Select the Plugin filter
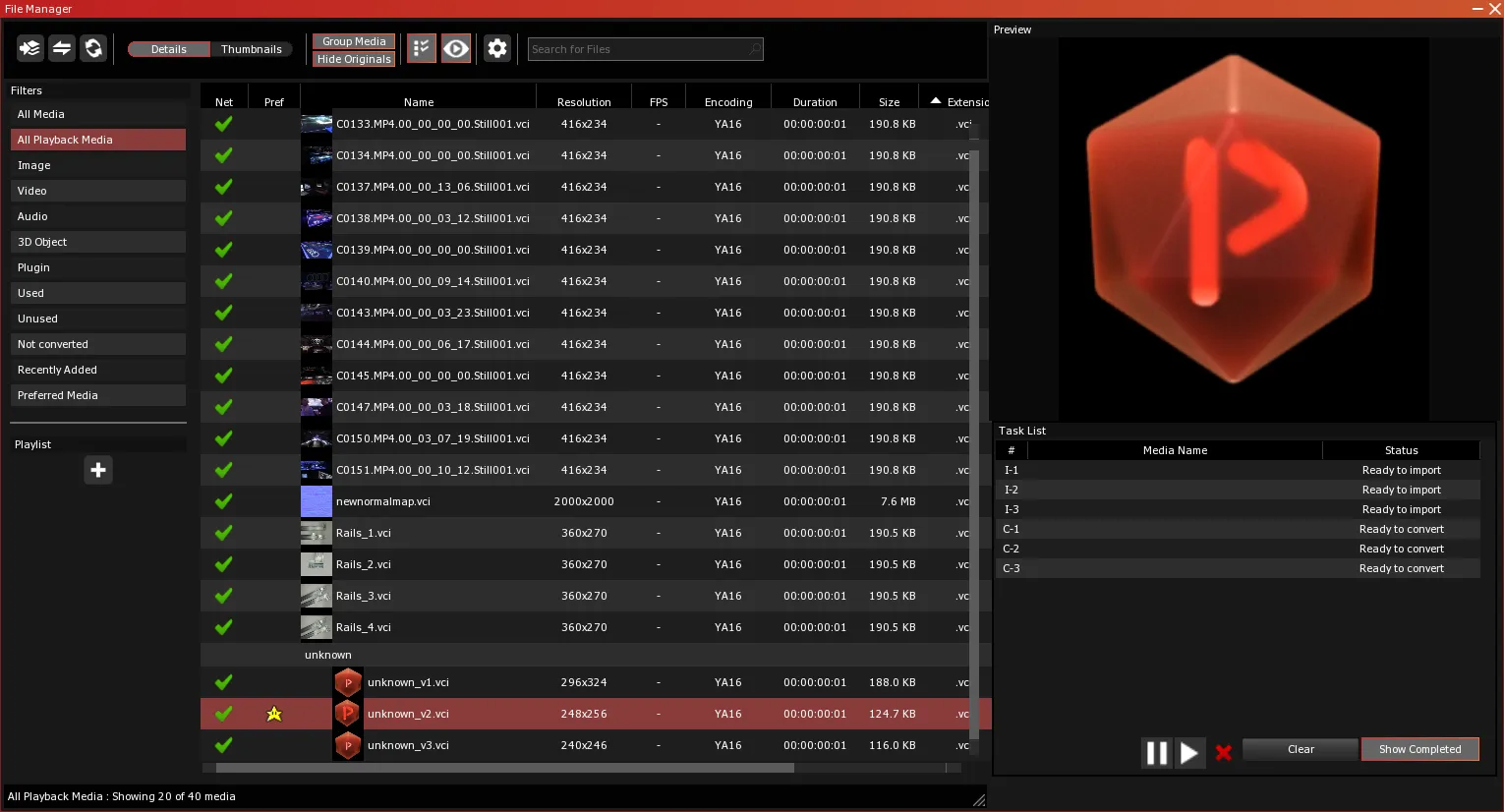1504x812 pixels. click(x=98, y=267)
